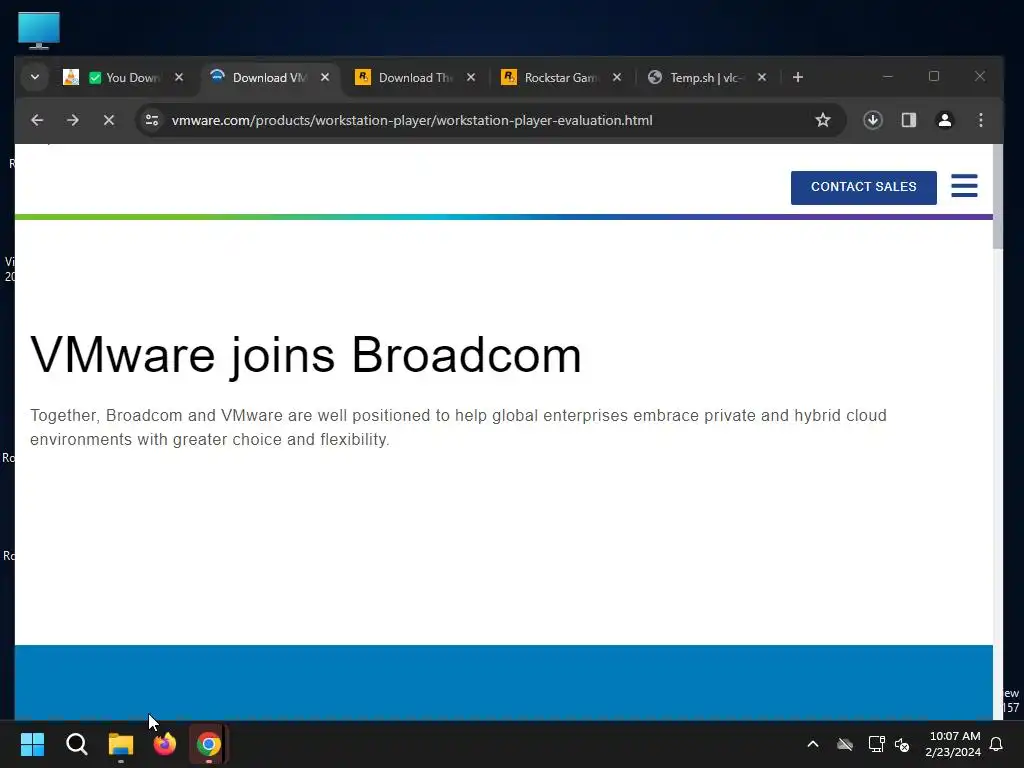Image resolution: width=1024 pixels, height=768 pixels.
Task: Bookmark this page with the star icon
Action: (x=823, y=120)
